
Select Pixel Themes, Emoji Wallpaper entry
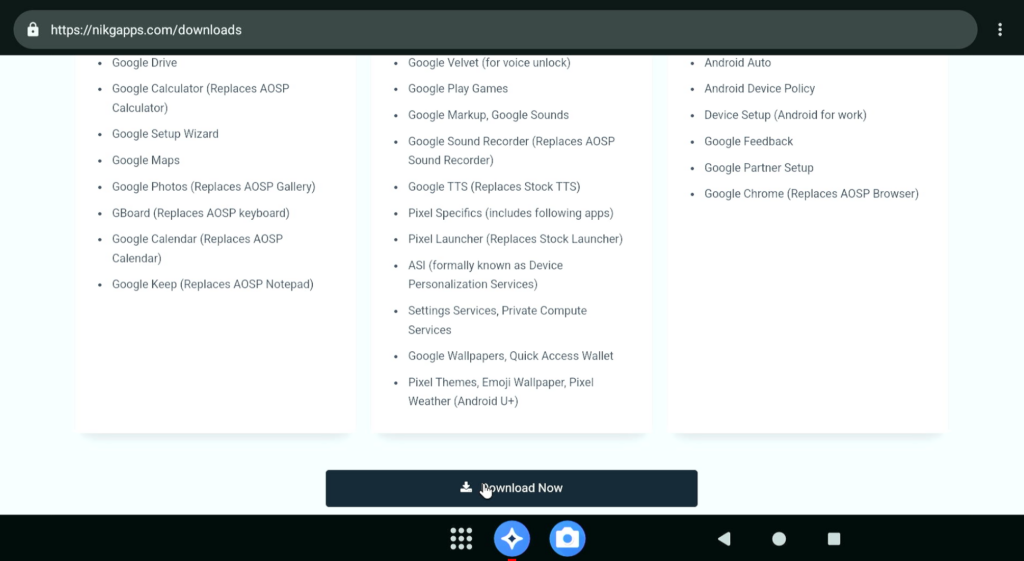pyautogui.click(x=501, y=392)
